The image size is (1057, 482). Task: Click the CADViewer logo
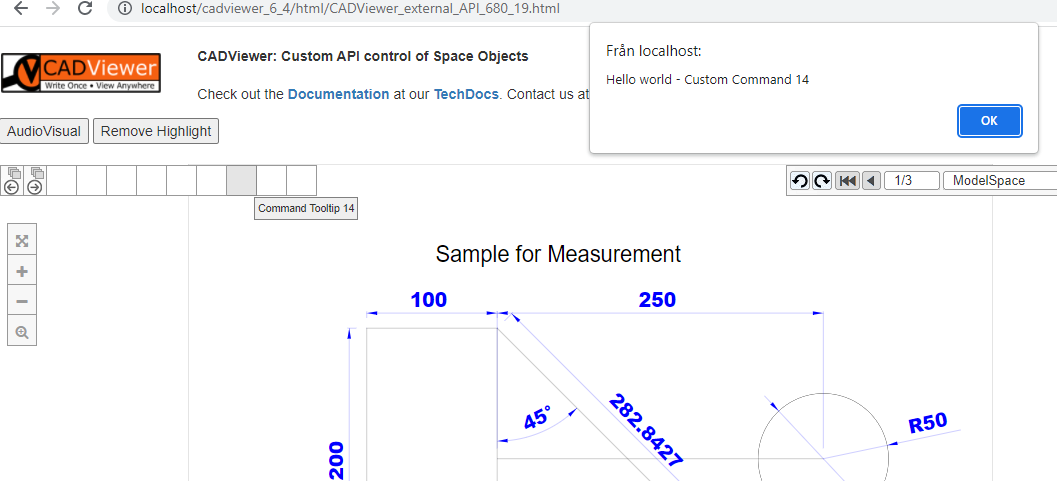pos(81,73)
